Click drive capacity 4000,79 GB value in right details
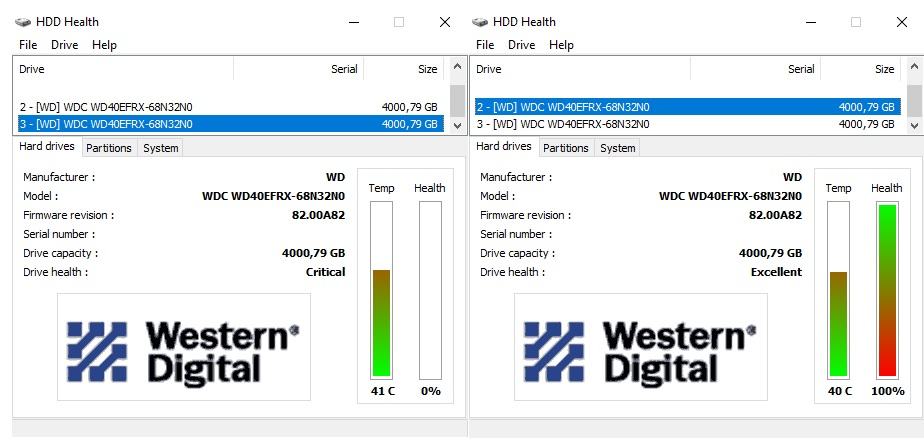Screen dimensions: 924x440 770,253
